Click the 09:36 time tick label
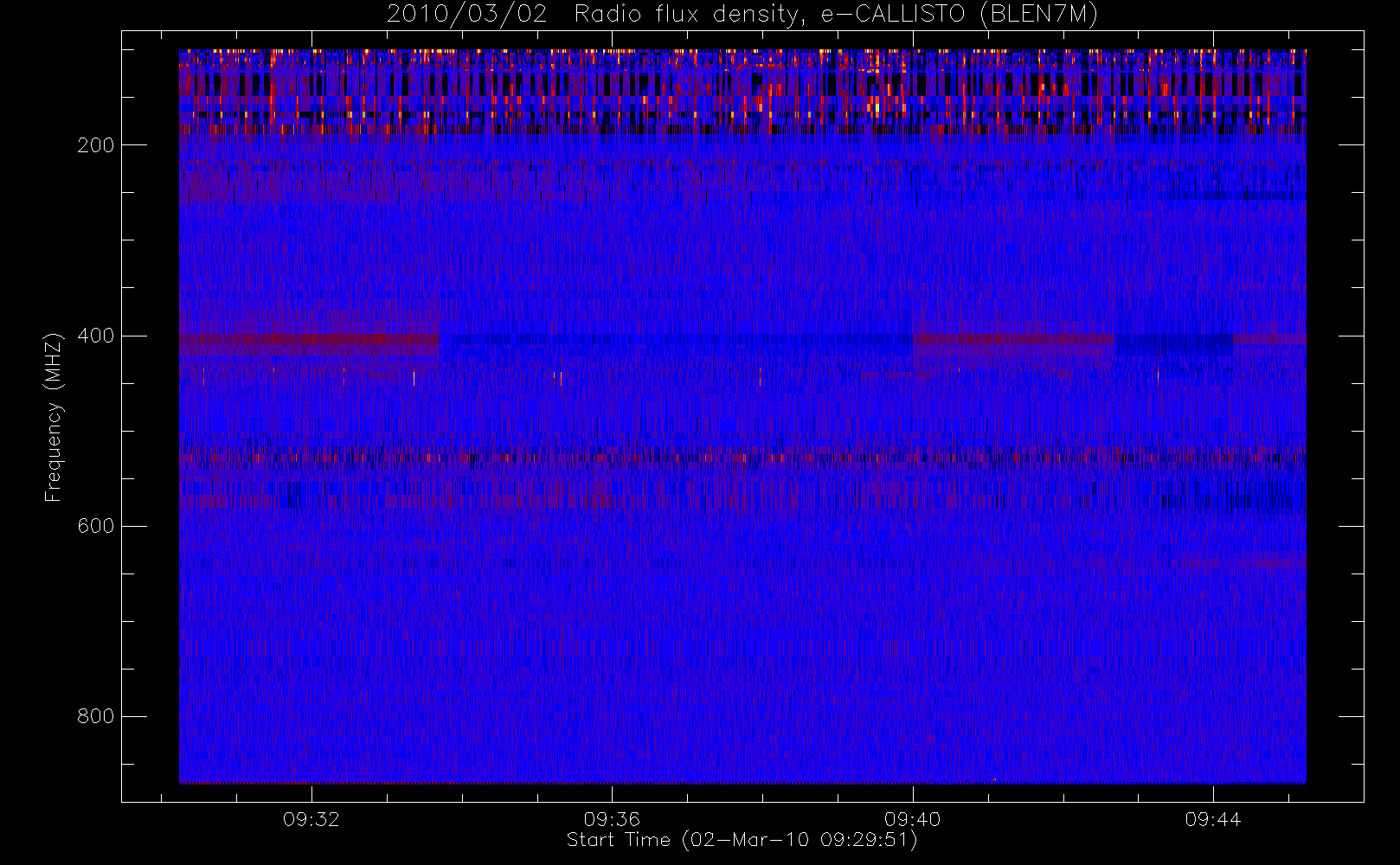 click(x=611, y=819)
